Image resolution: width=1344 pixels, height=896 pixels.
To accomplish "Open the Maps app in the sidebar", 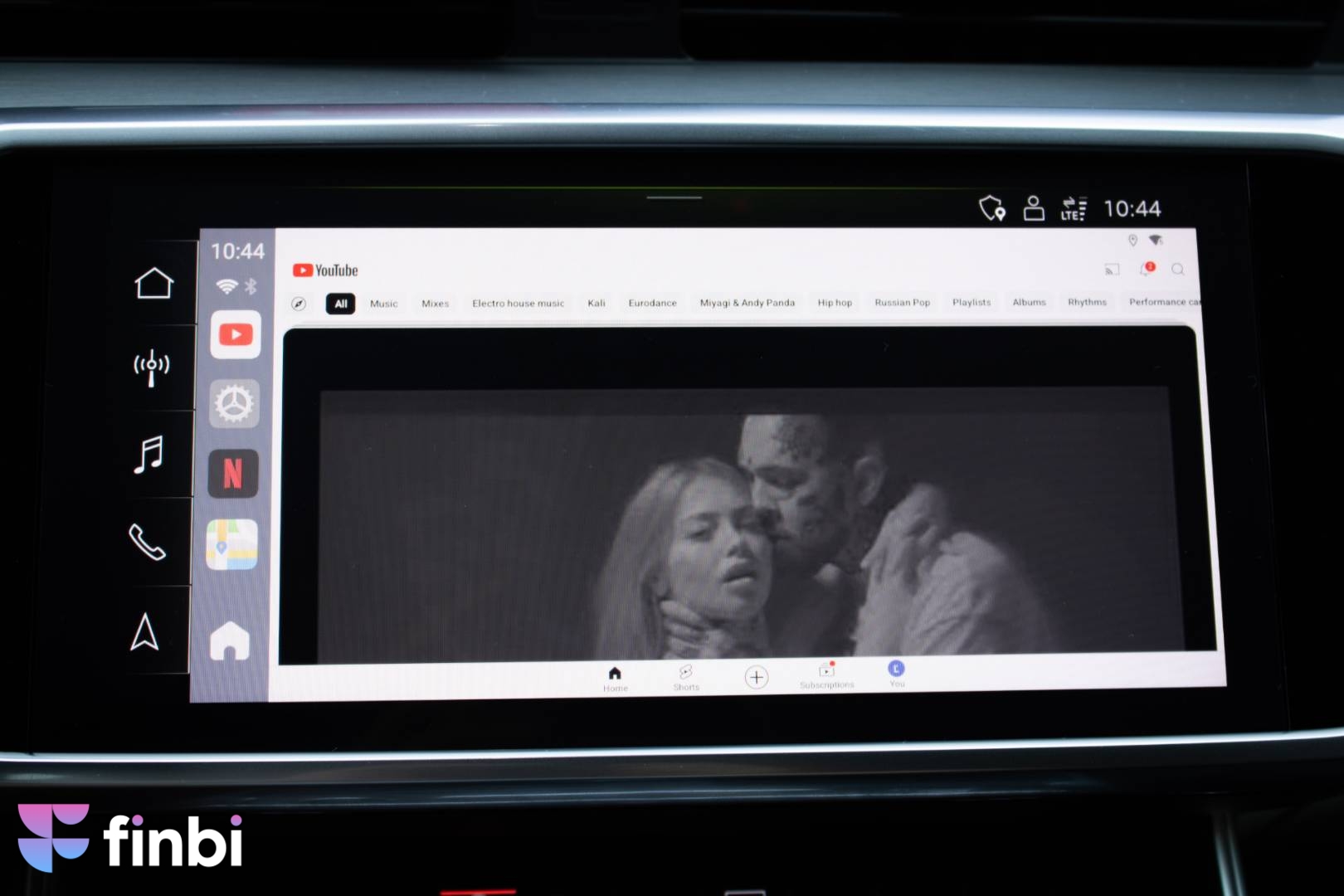I will pyautogui.click(x=231, y=545).
